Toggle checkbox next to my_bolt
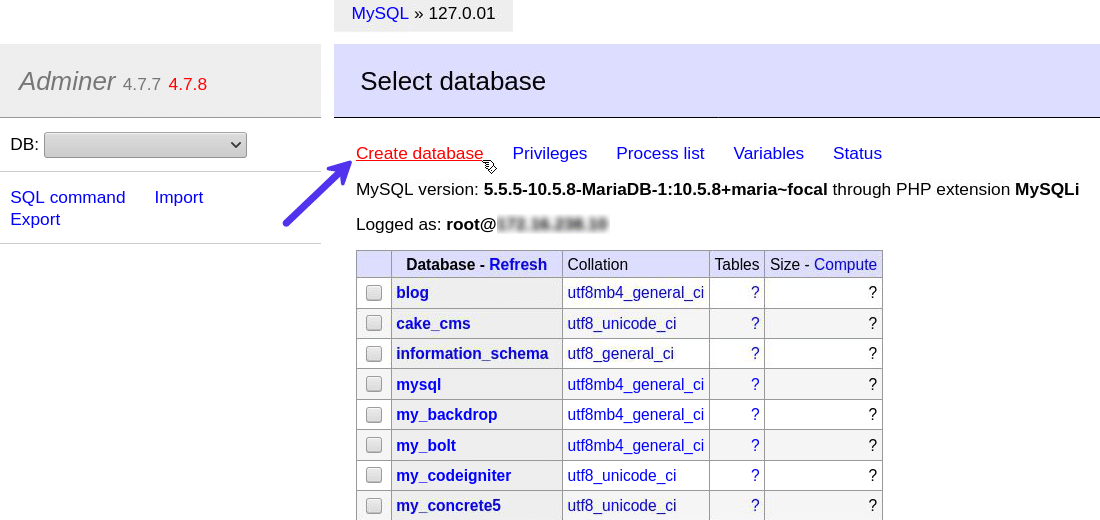1100x520 pixels. point(374,445)
